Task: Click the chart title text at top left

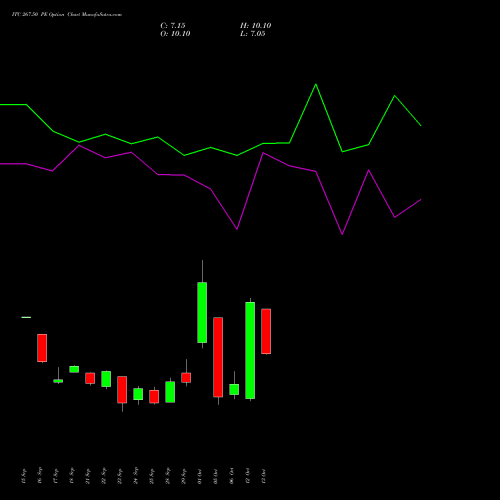Action: (x=67, y=14)
